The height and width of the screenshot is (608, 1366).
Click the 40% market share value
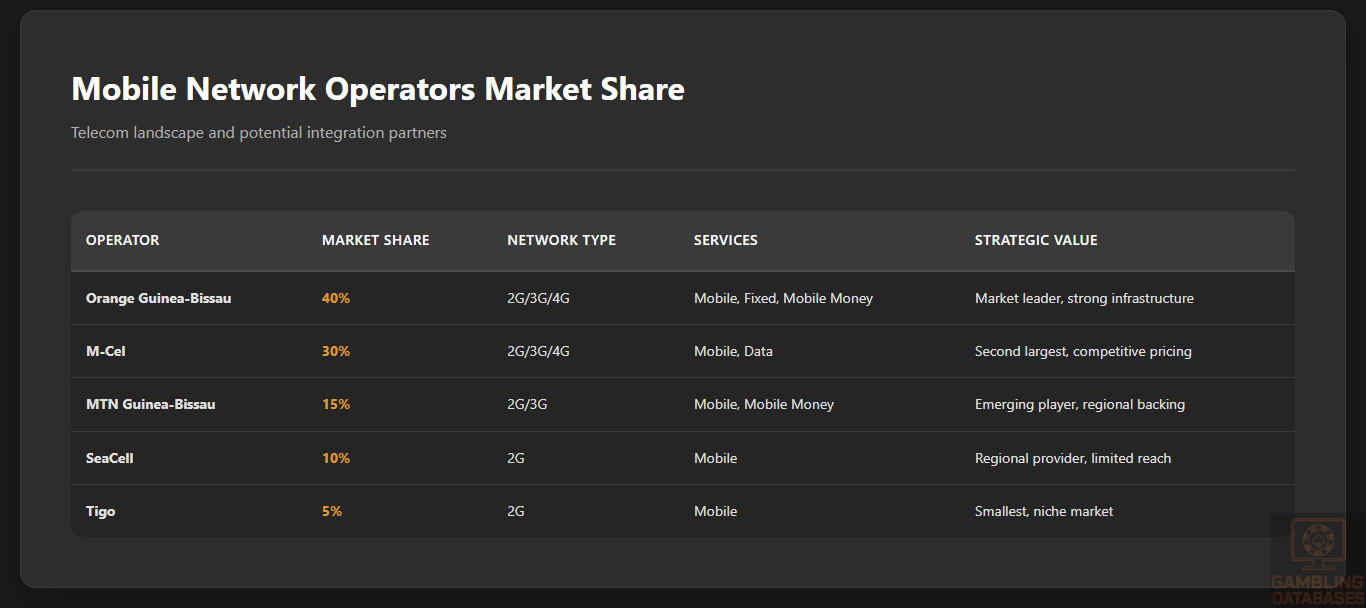tap(336, 298)
